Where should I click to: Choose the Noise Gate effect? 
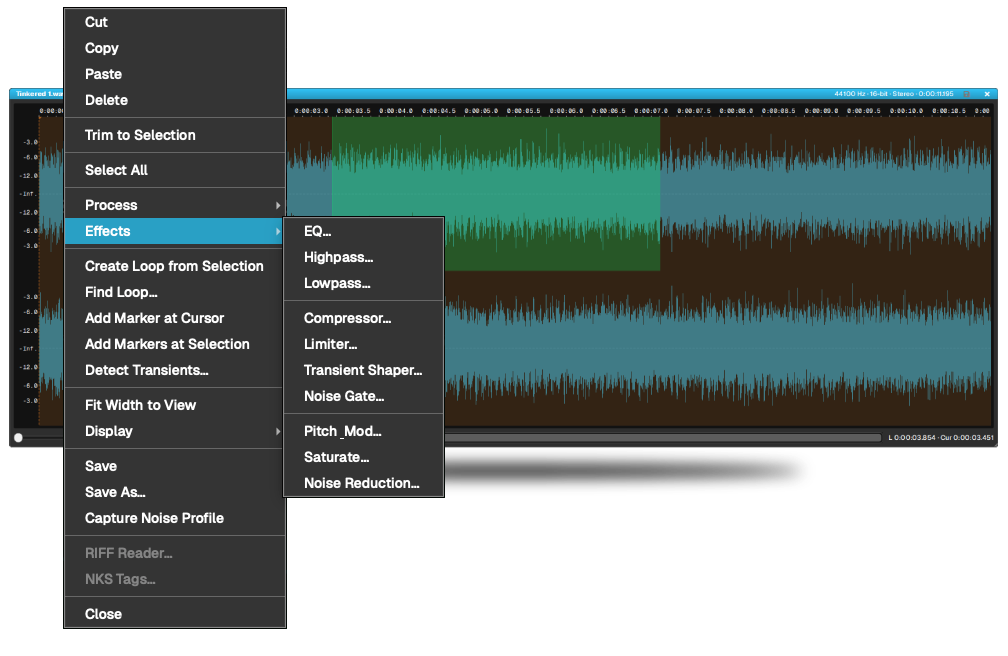[x=364, y=396]
